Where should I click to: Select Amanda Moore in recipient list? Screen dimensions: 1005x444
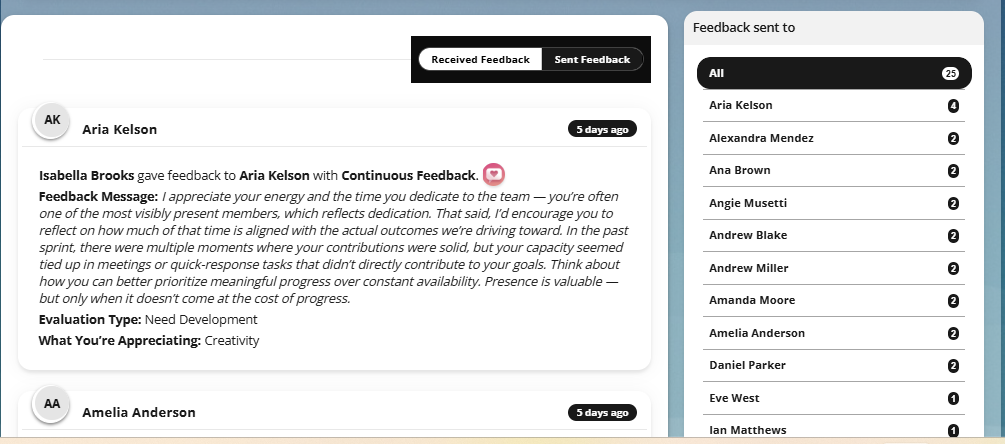[834, 300]
